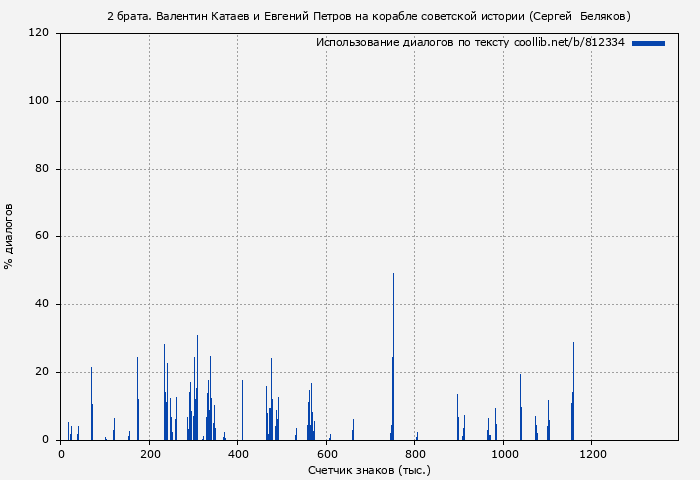Image resolution: width=700 pixels, height=480 pixels.
Task: Click the blue legend color swatch
Action: click(x=648, y=43)
